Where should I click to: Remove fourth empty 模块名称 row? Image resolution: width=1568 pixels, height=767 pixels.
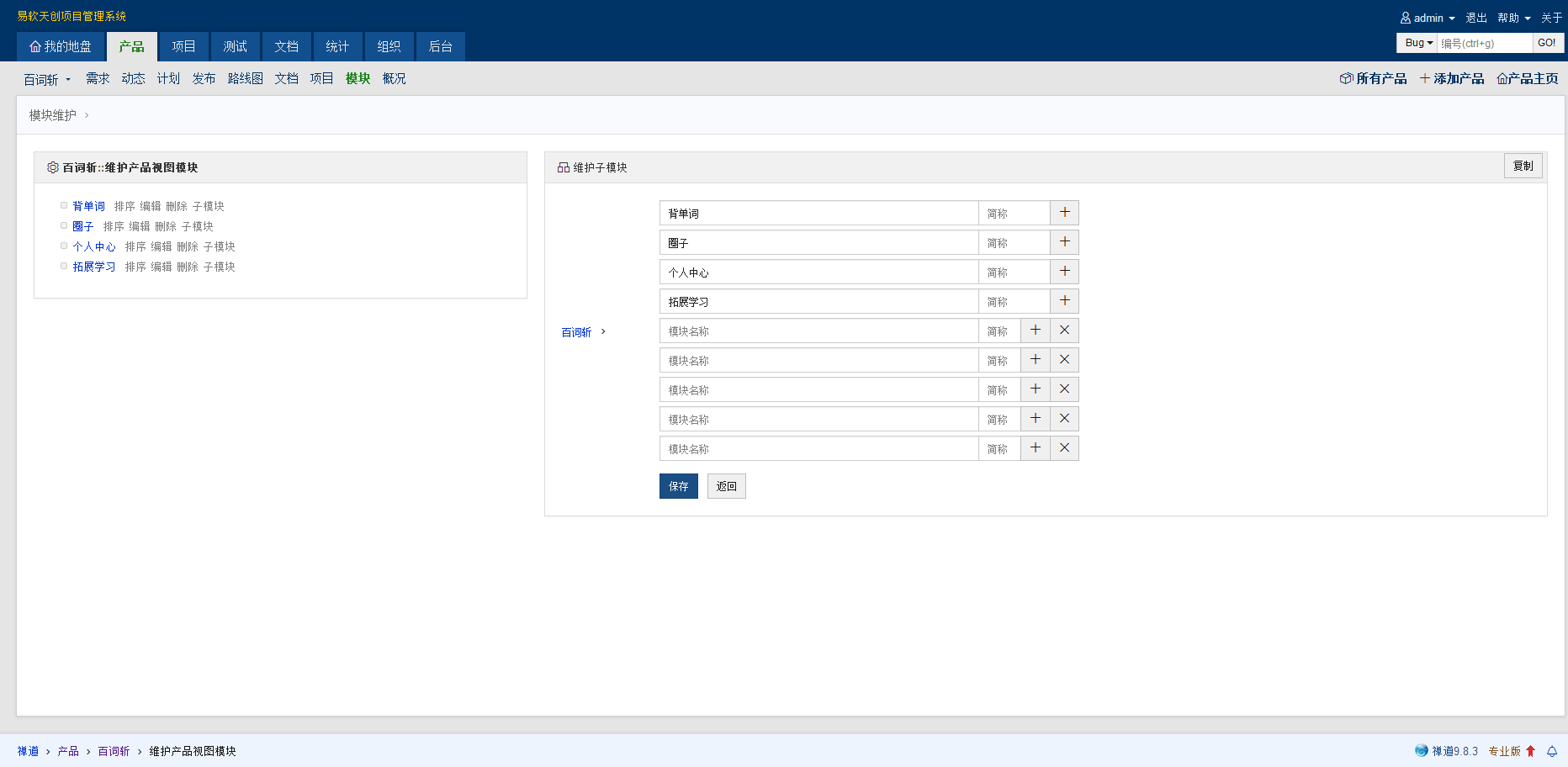point(1064,419)
